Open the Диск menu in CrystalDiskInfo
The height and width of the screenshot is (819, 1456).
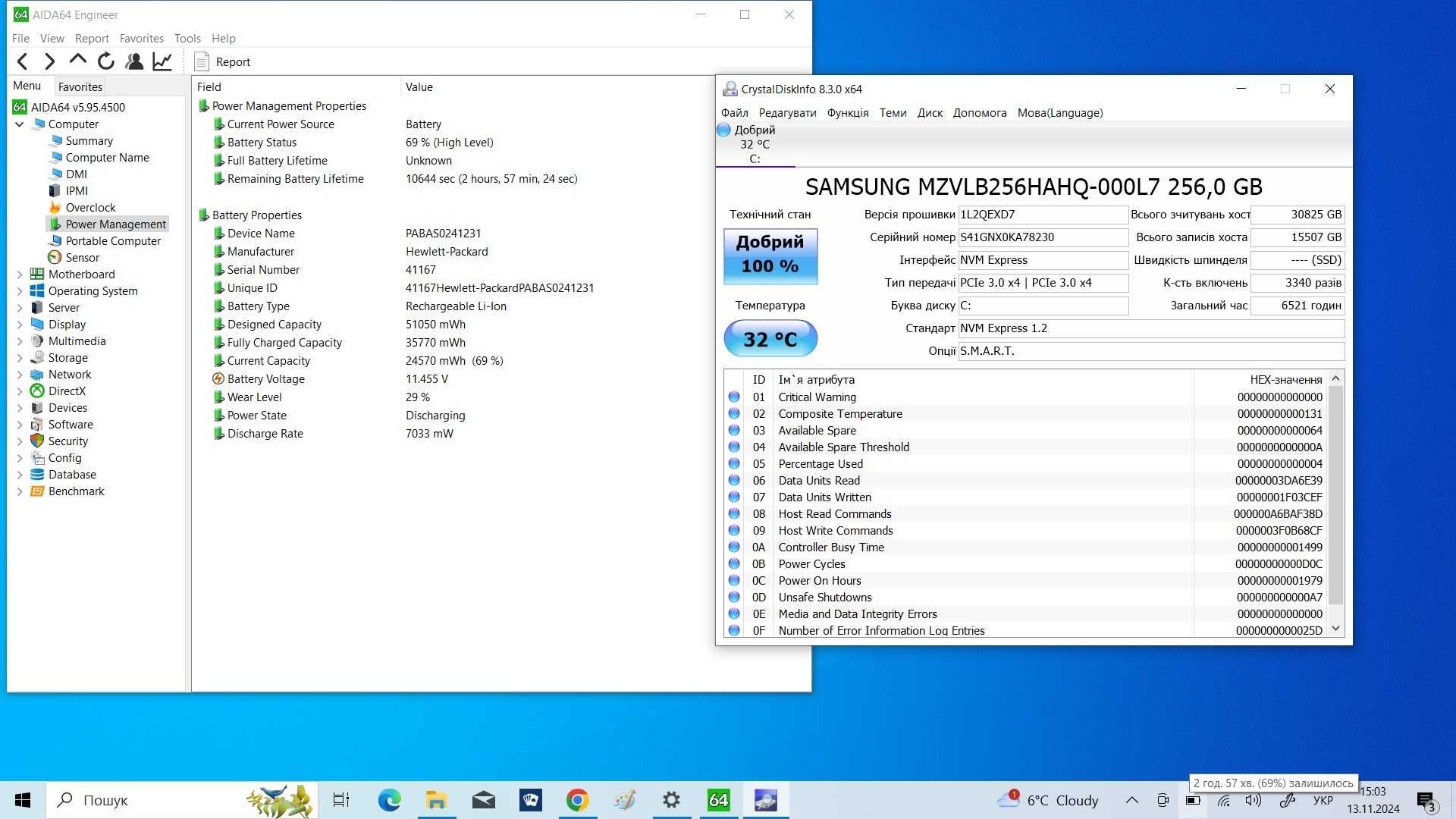point(930,113)
